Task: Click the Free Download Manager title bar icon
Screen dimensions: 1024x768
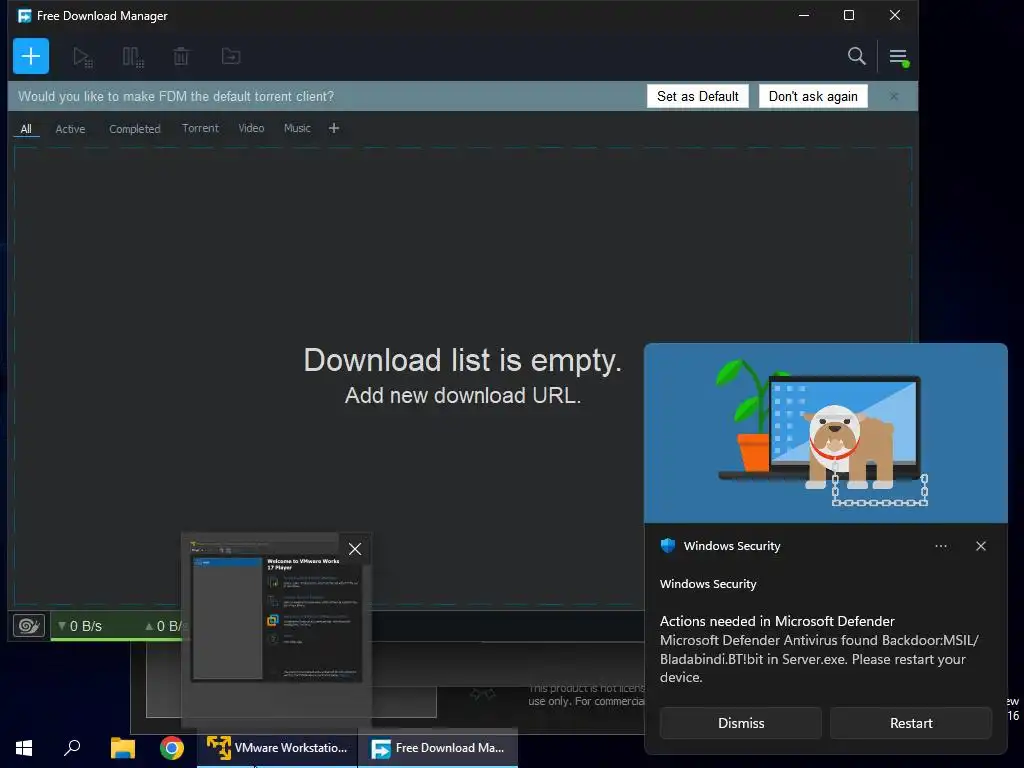Action: (x=24, y=16)
